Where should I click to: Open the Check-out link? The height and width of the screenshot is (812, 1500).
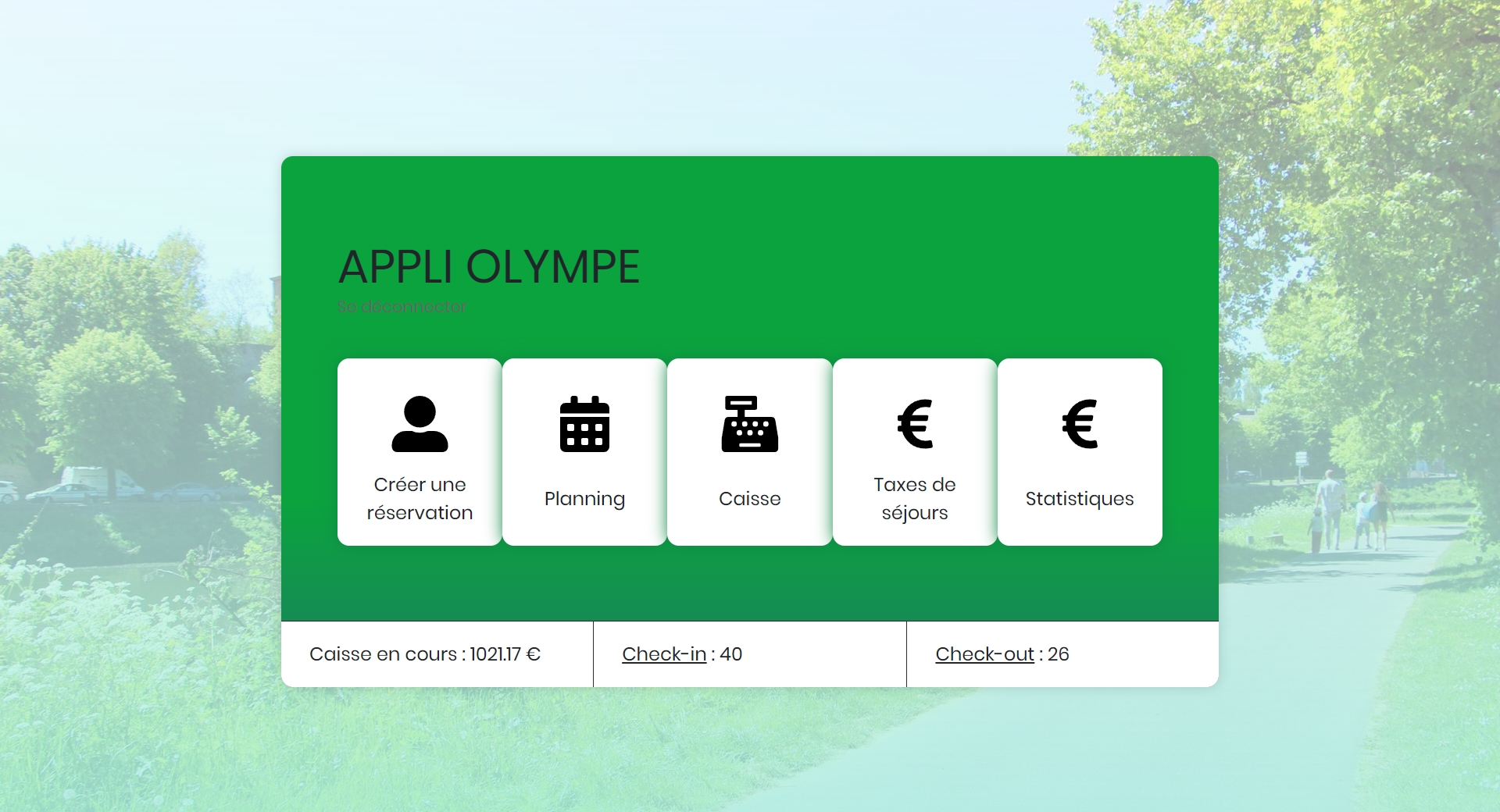click(x=984, y=654)
